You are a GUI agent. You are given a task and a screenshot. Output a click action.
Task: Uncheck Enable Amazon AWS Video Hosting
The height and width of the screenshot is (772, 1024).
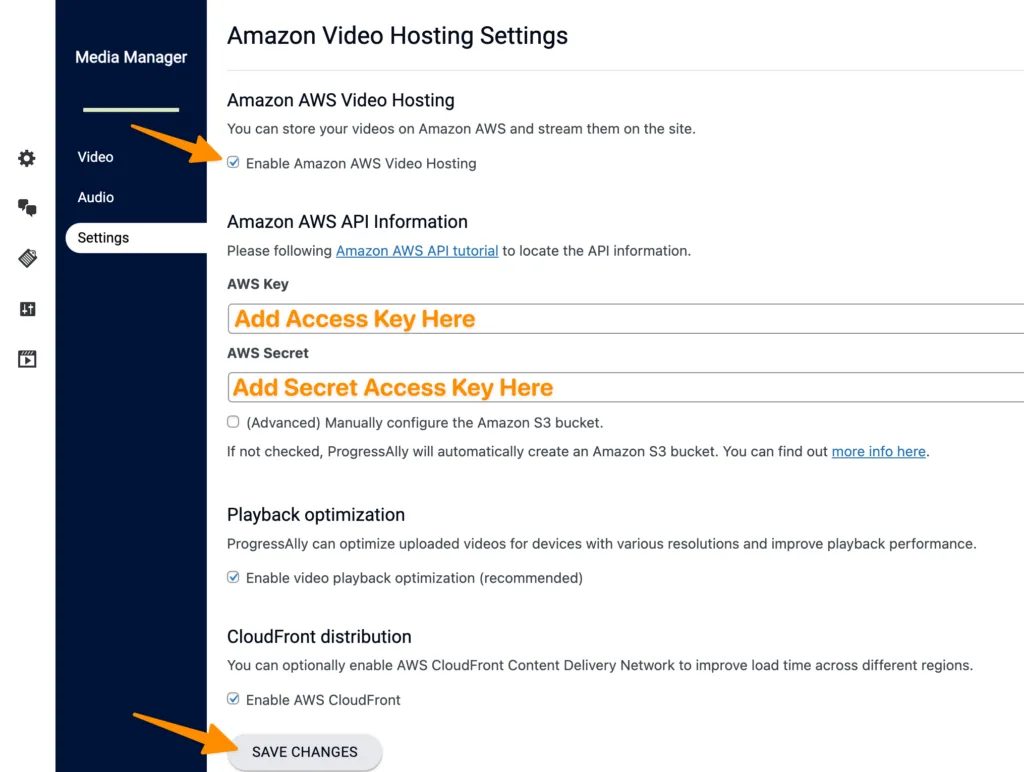pyautogui.click(x=233, y=163)
